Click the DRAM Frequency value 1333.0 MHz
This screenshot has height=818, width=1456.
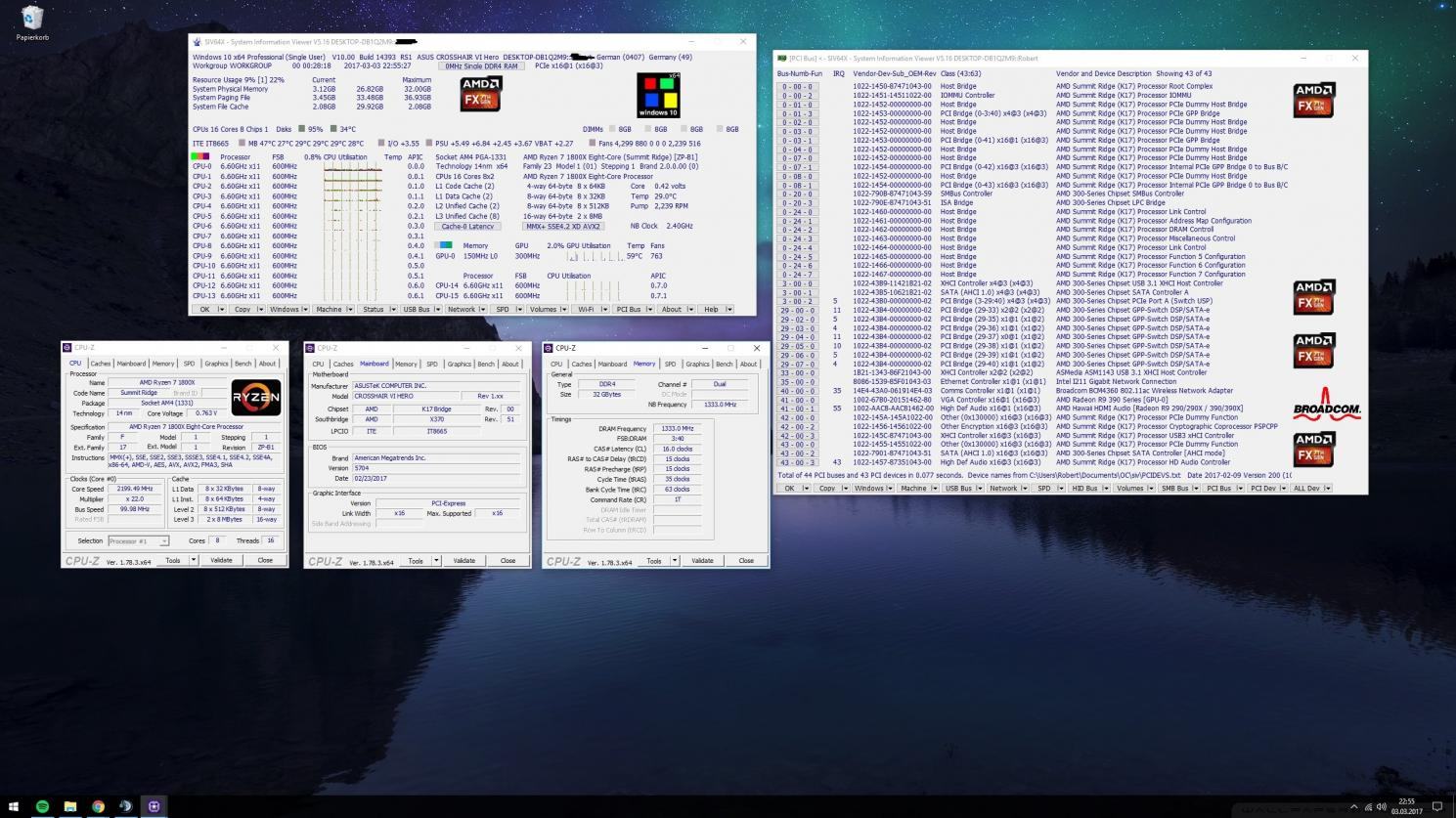pos(677,428)
